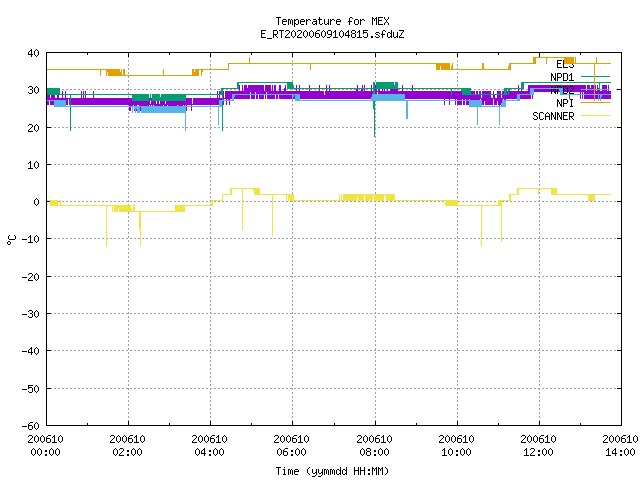This screenshot has height=480, width=640.
Task: Click the y-axis tick label -10
Action: (x=31, y=239)
